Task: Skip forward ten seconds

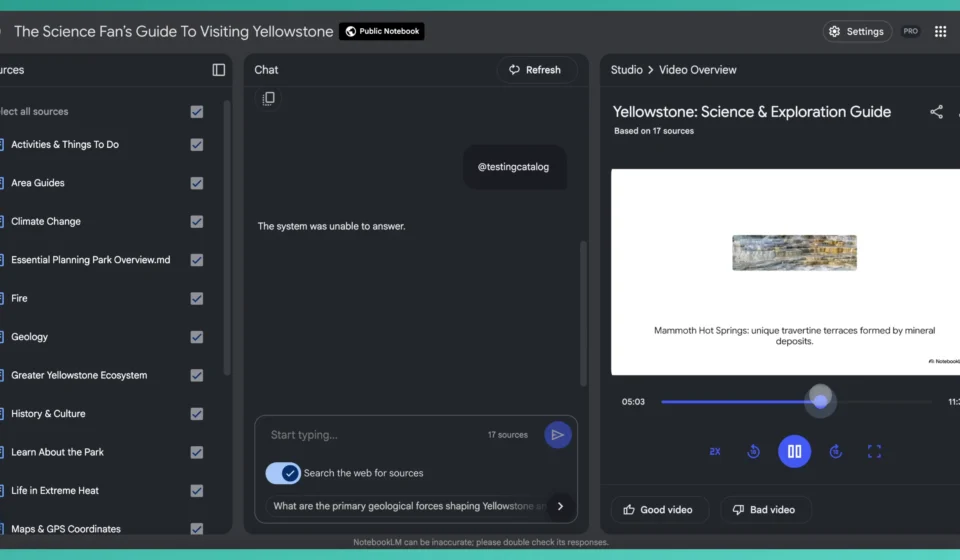Action: click(x=836, y=451)
